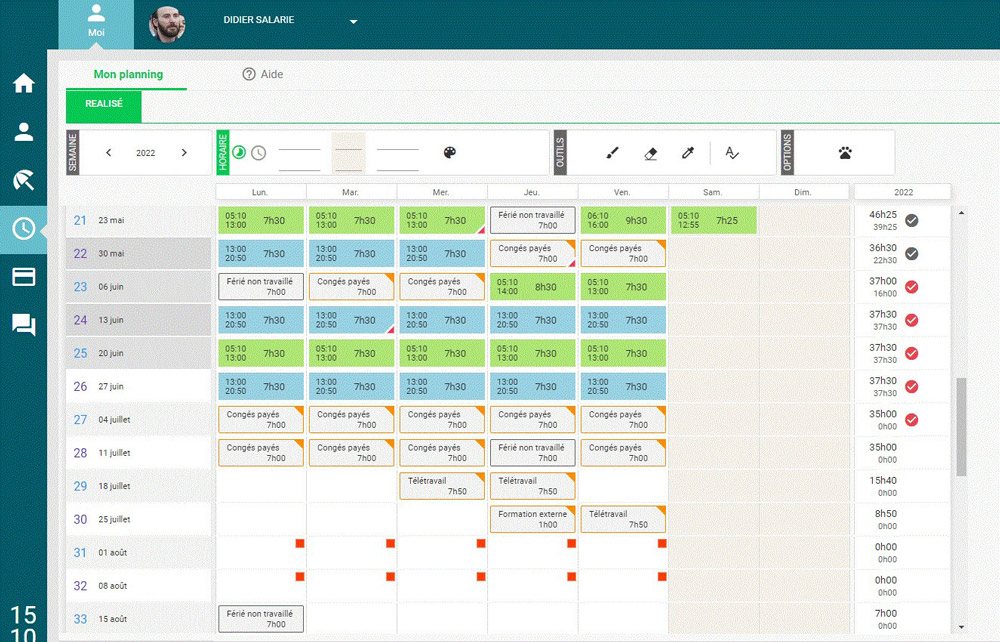Image resolution: width=1000 pixels, height=642 pixels.
Task: Click the 2022 totals column header
Action: [x=902, y=192]
